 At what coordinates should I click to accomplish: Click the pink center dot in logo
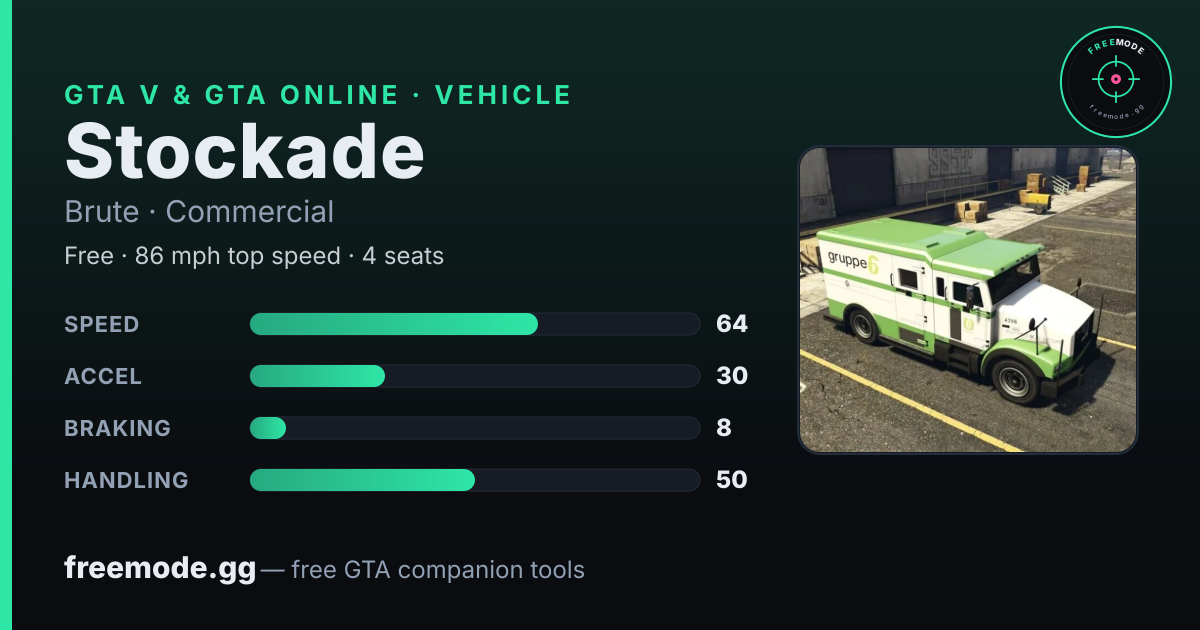(1115, 79)
